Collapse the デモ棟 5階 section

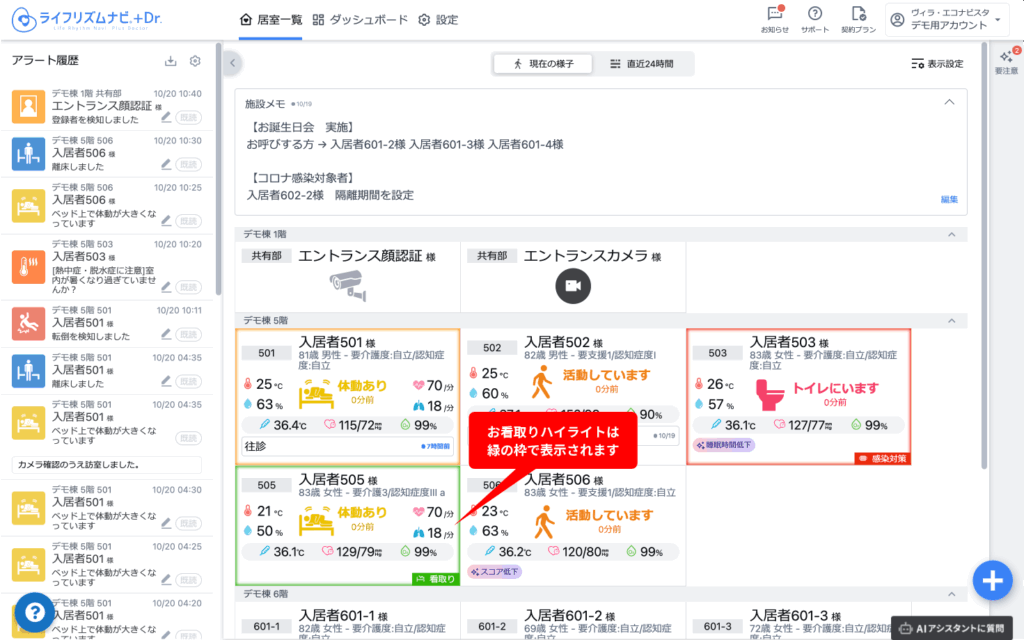click(x=951, y=320)
